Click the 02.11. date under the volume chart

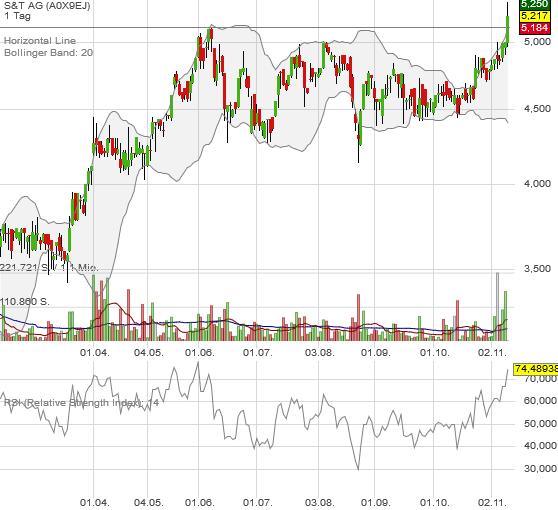[x=493, y=353]
